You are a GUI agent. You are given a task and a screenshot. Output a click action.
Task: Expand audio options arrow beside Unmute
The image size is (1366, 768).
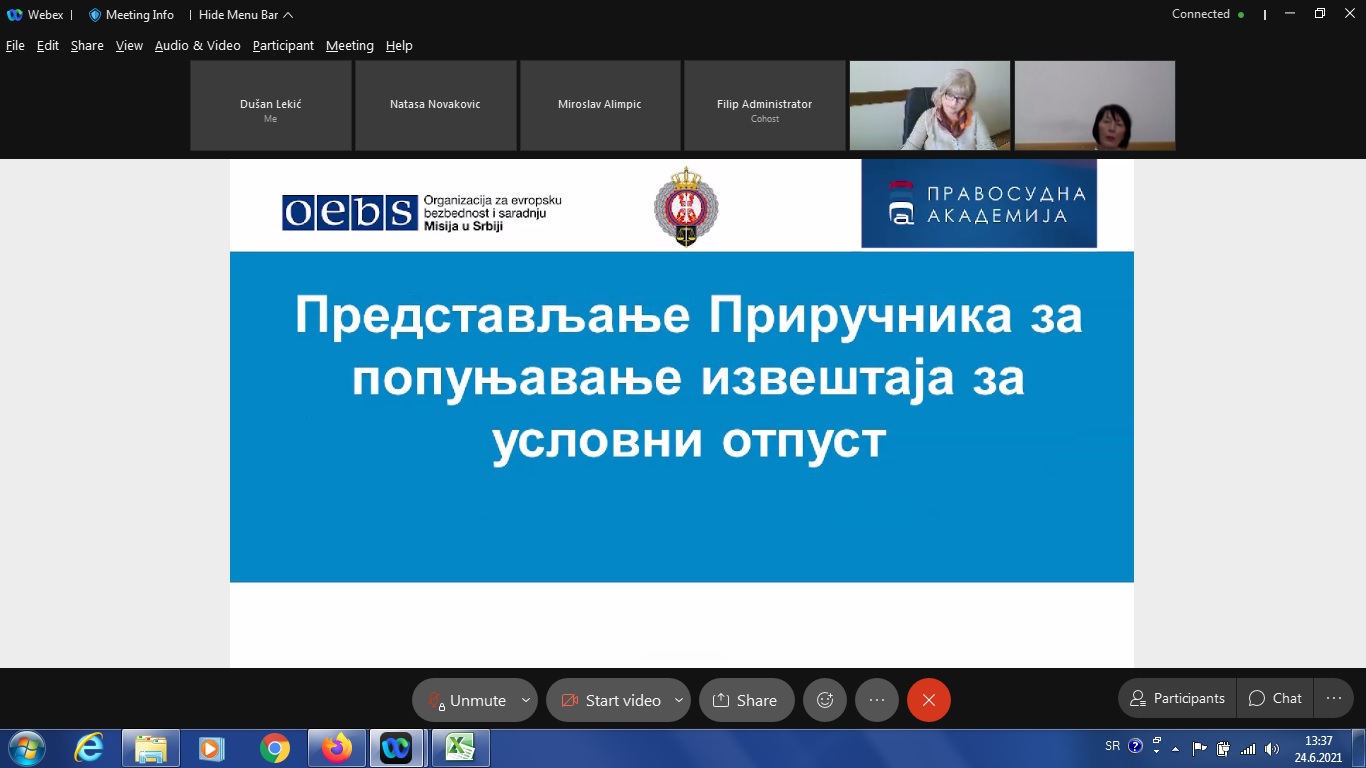tap(526, 700)
